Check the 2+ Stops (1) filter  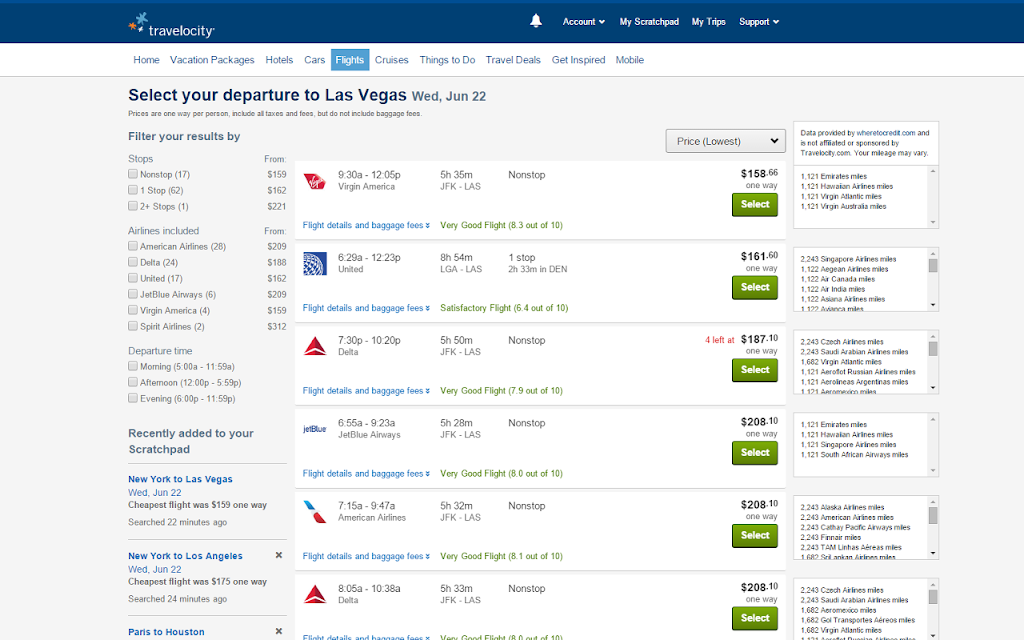133,206
